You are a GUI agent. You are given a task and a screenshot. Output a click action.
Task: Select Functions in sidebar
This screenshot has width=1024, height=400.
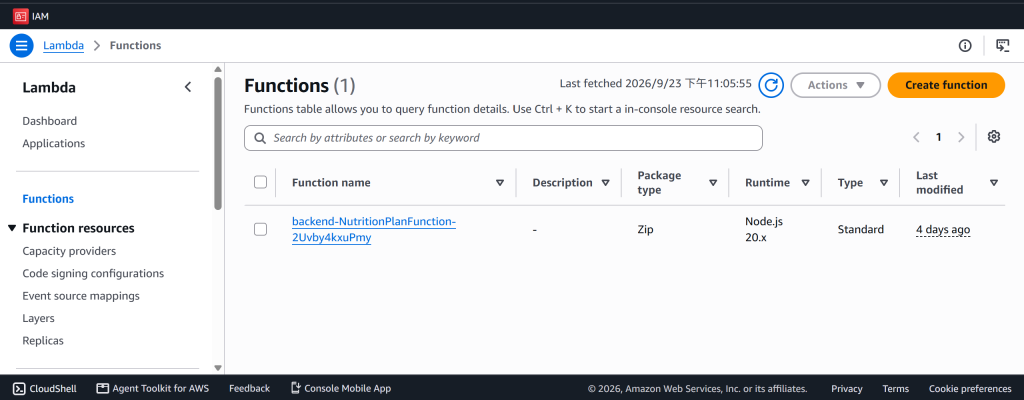click(x=48, y=199)
